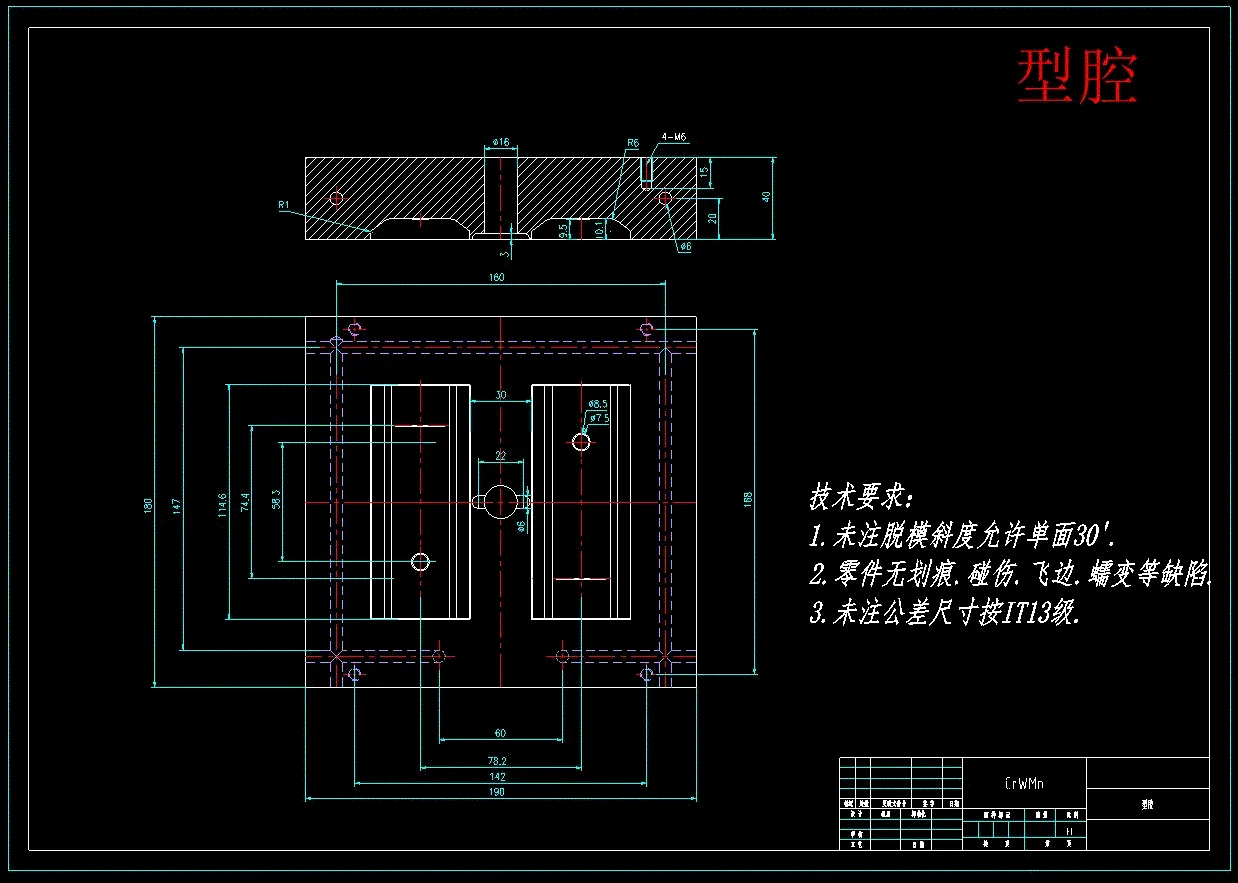The image size is (1238, 883).
Task: Select part name cell in title block
Action: point(1147,804)
